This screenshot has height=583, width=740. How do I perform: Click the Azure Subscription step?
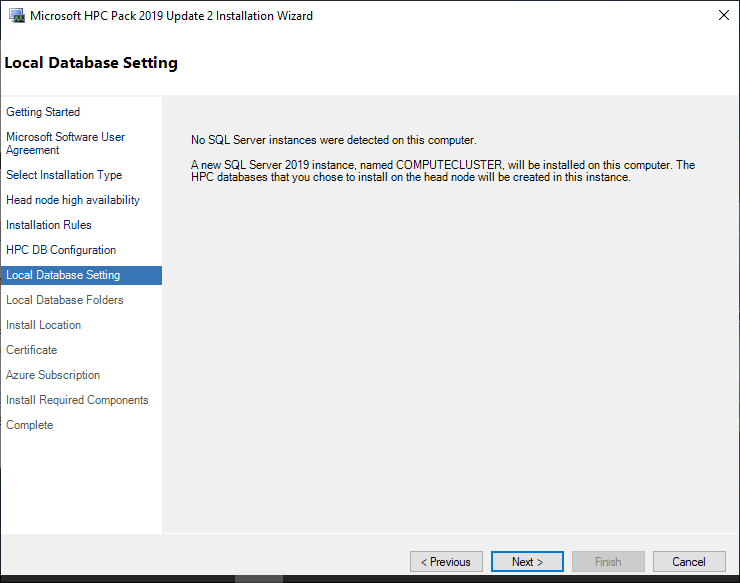pyautogui.click(x=53, y=375)
